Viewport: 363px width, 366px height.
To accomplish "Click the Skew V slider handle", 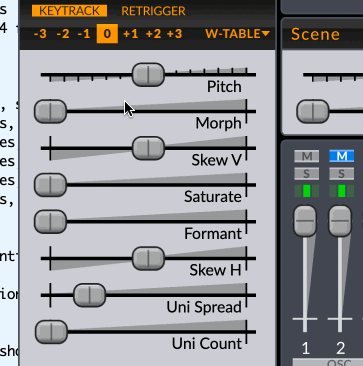I will click(148, 148).
